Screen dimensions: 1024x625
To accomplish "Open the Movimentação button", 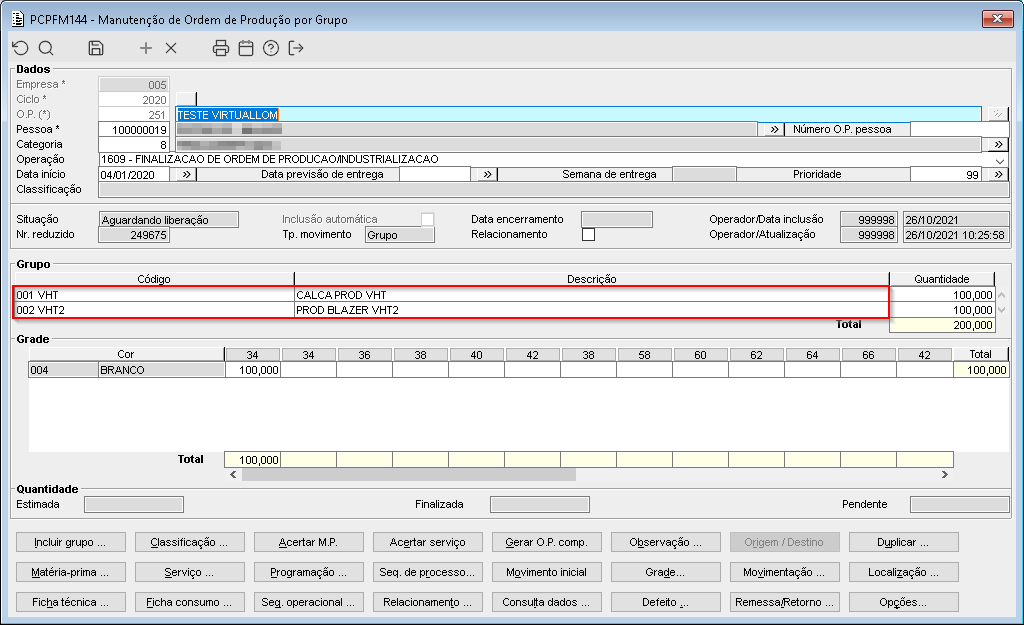I will [784, 572].
